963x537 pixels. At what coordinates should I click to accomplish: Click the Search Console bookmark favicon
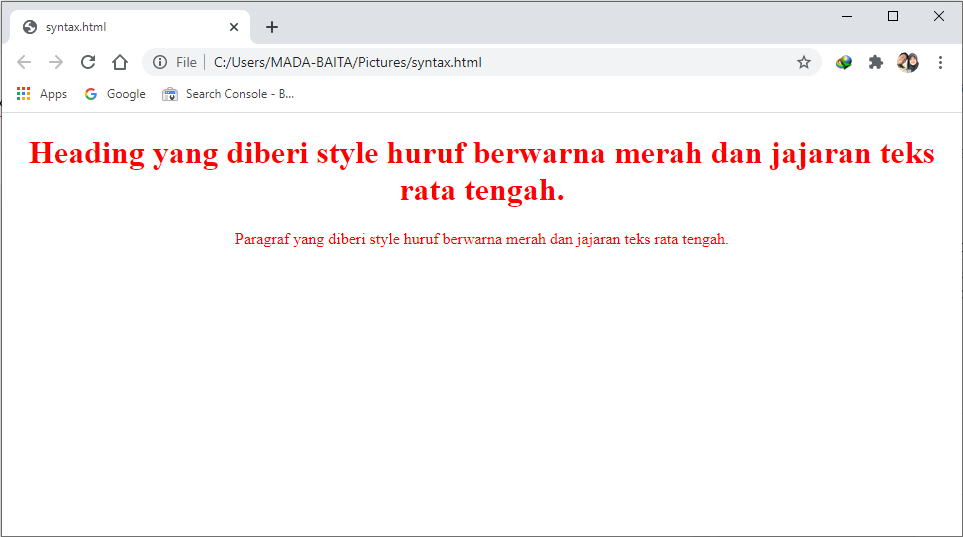[x=170, y=94]
